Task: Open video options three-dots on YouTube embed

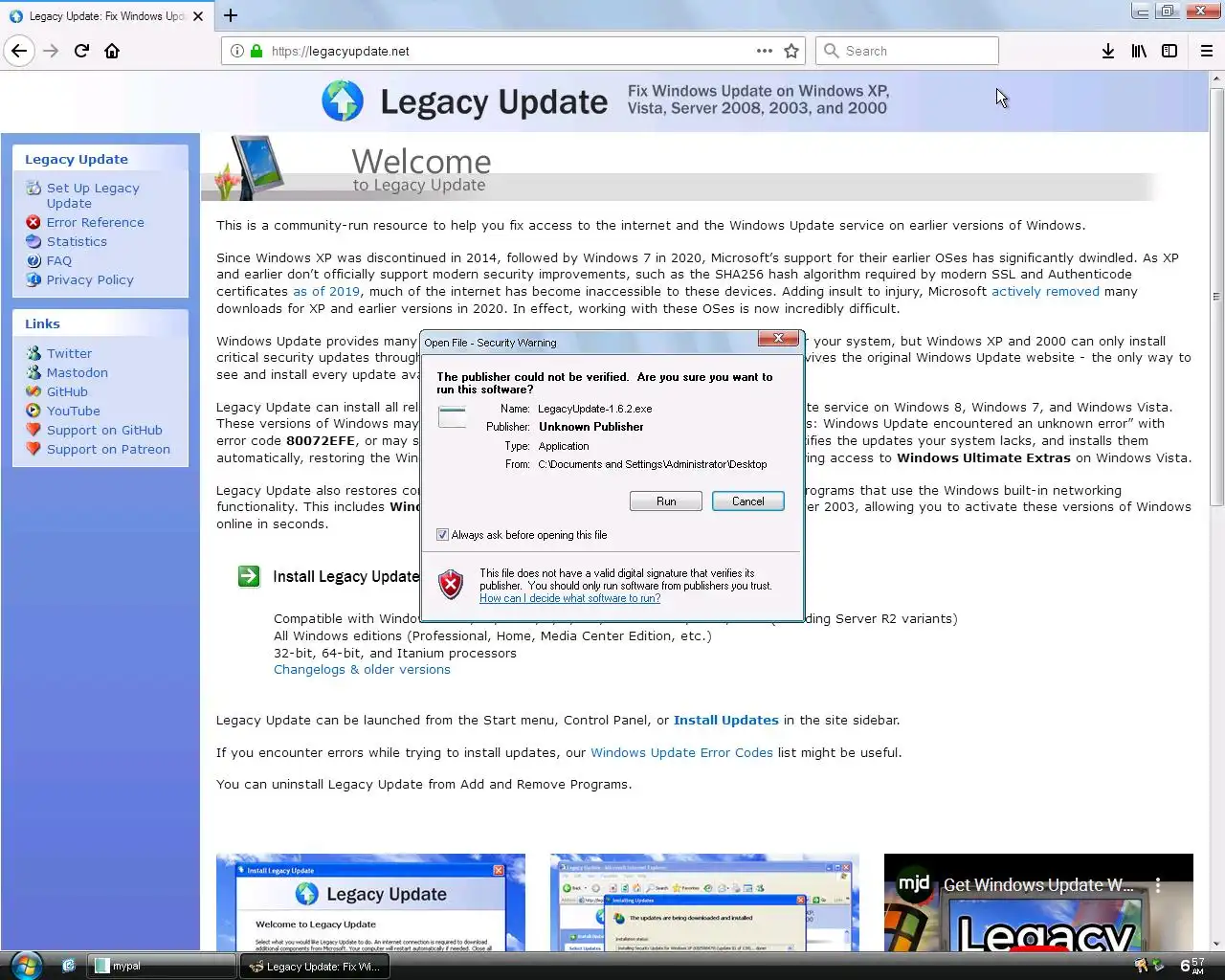Action: [x=1158, y=885]
